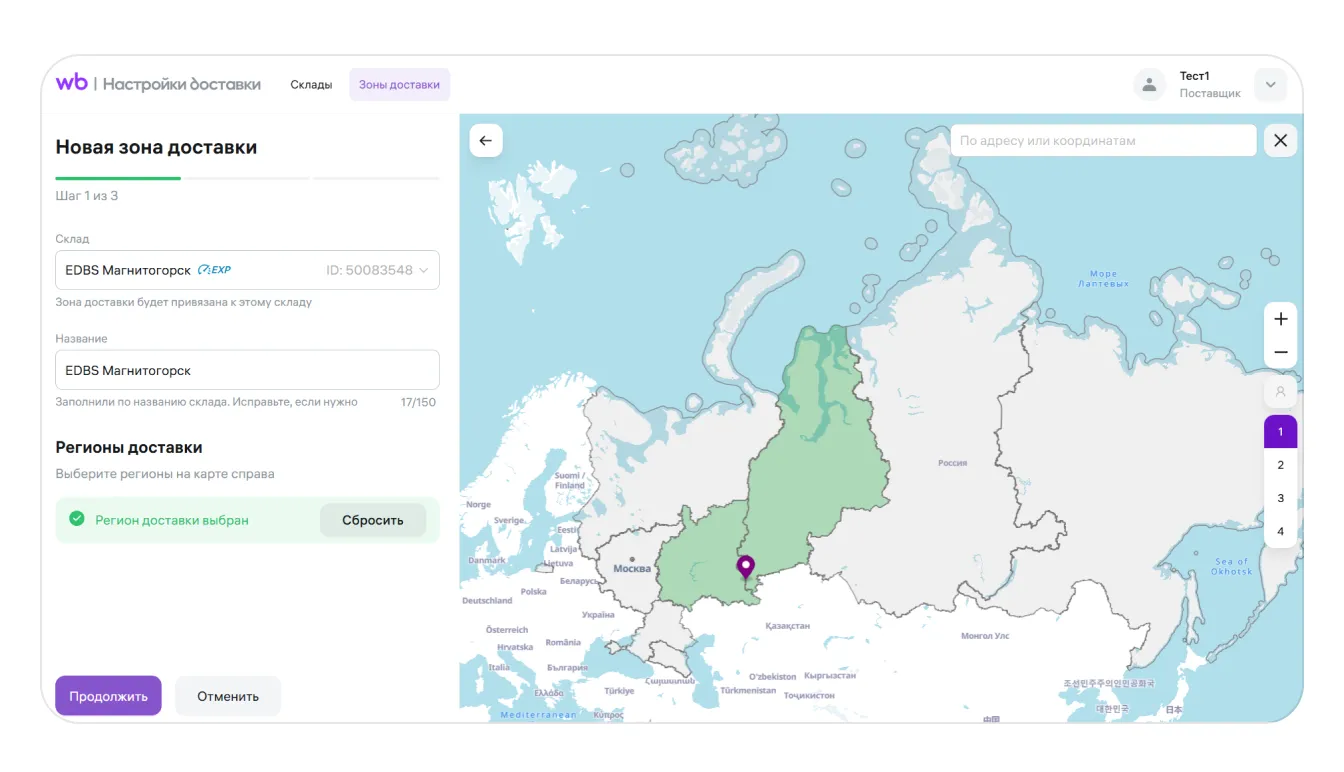Click the address or coordinates search field

point(1102,141)
